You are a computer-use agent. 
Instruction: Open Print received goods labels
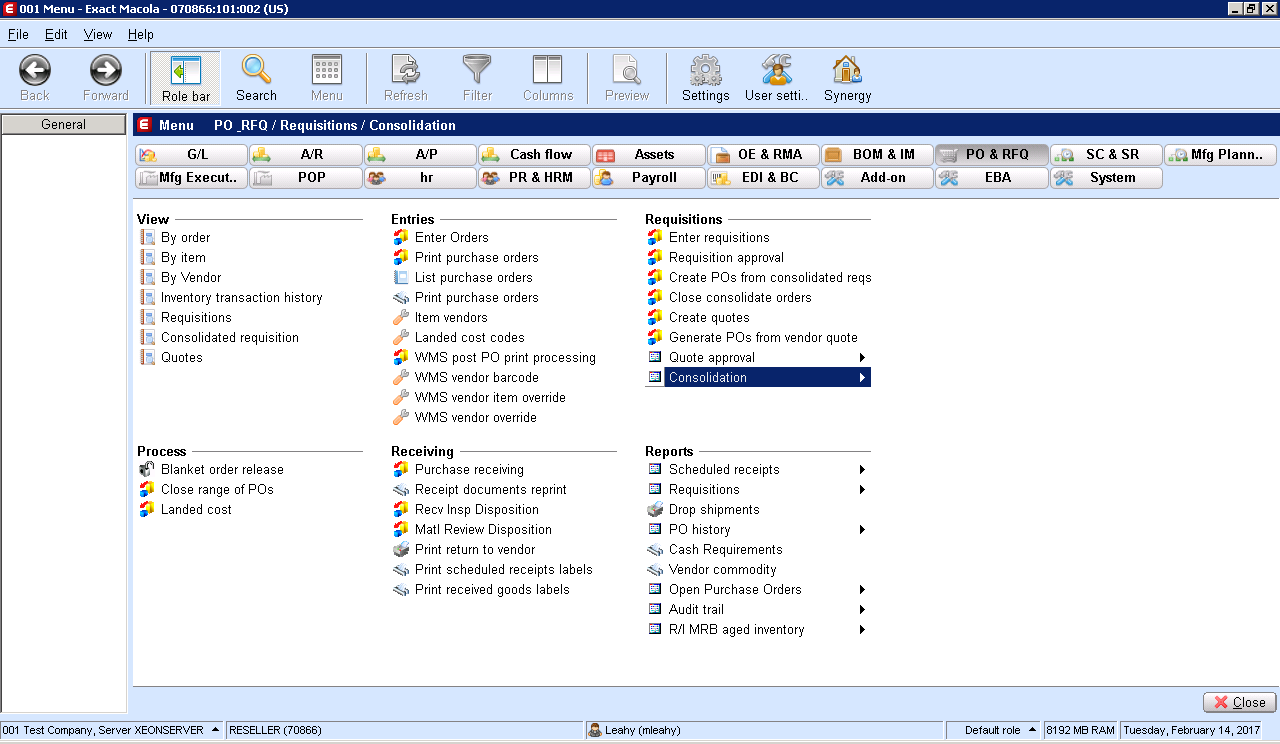(492, 590)
